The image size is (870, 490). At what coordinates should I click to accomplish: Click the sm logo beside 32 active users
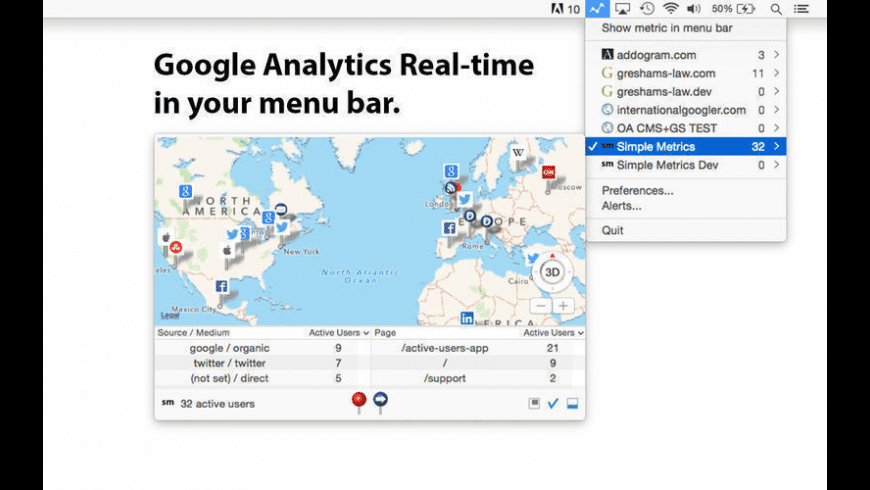[168, 403]
